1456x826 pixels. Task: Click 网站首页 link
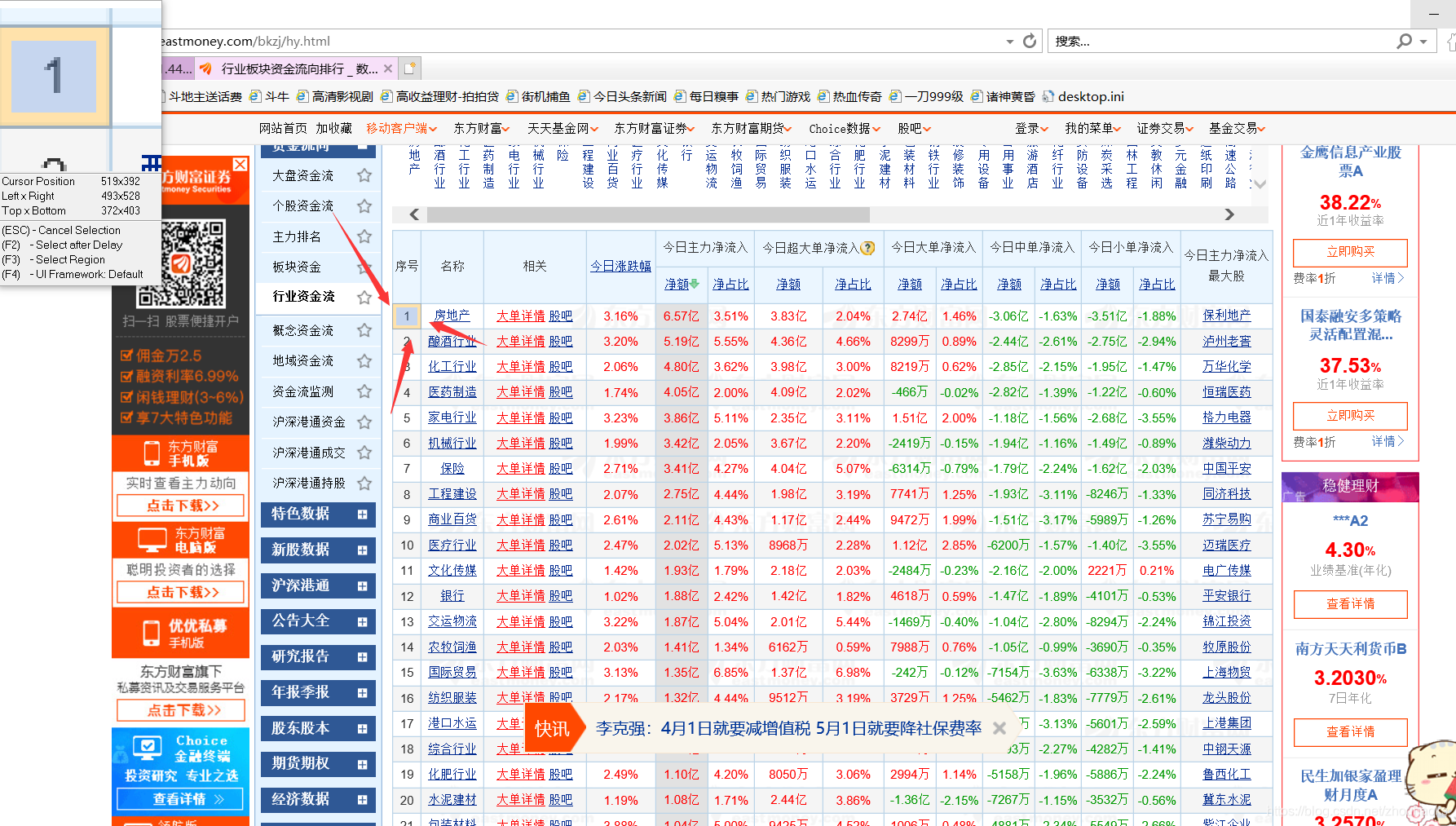click(283, 128)
